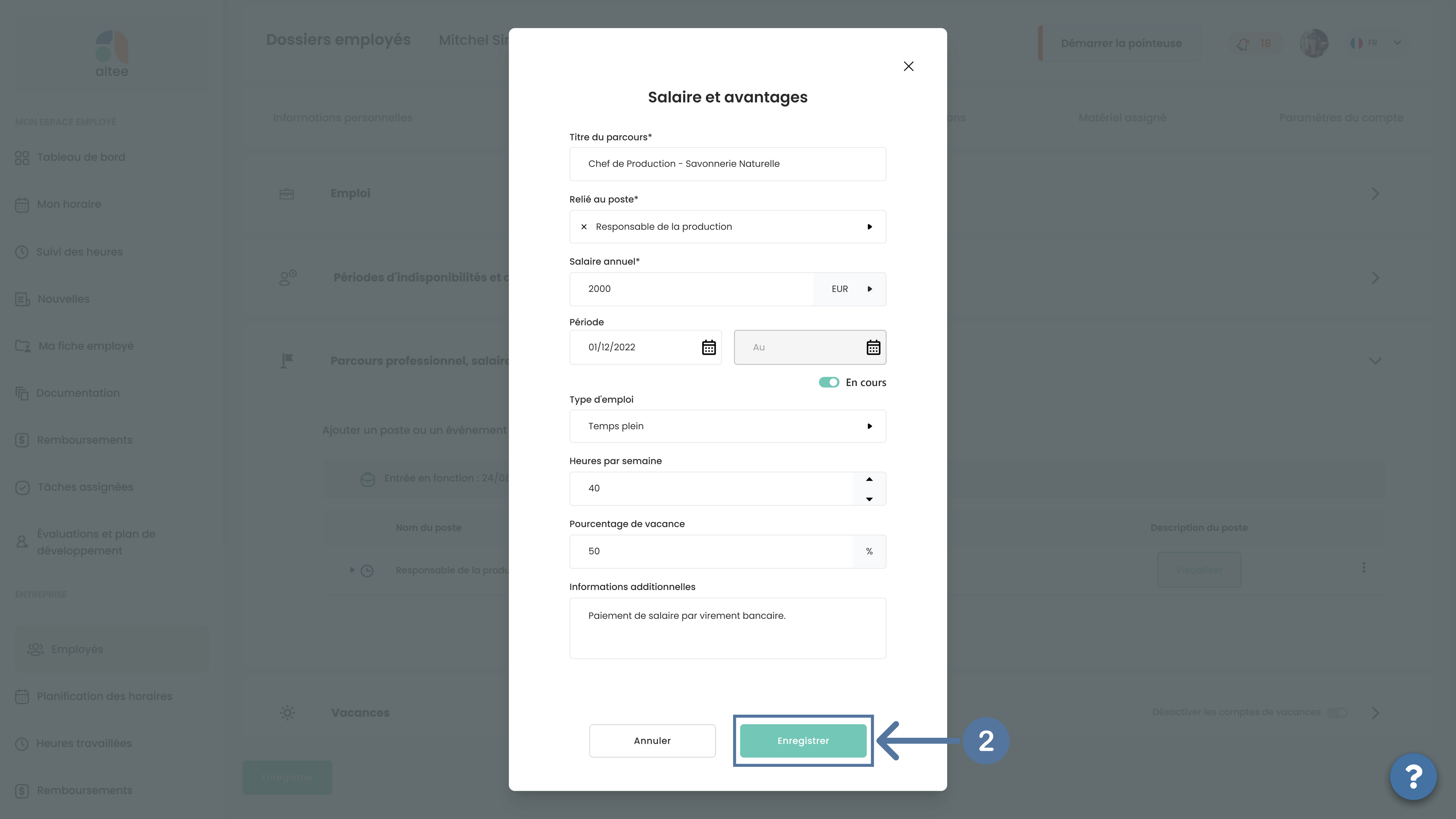The image size is (1456, 819).
Task: Open Heures travaillées in sidebar
Action: click(84, 744)
